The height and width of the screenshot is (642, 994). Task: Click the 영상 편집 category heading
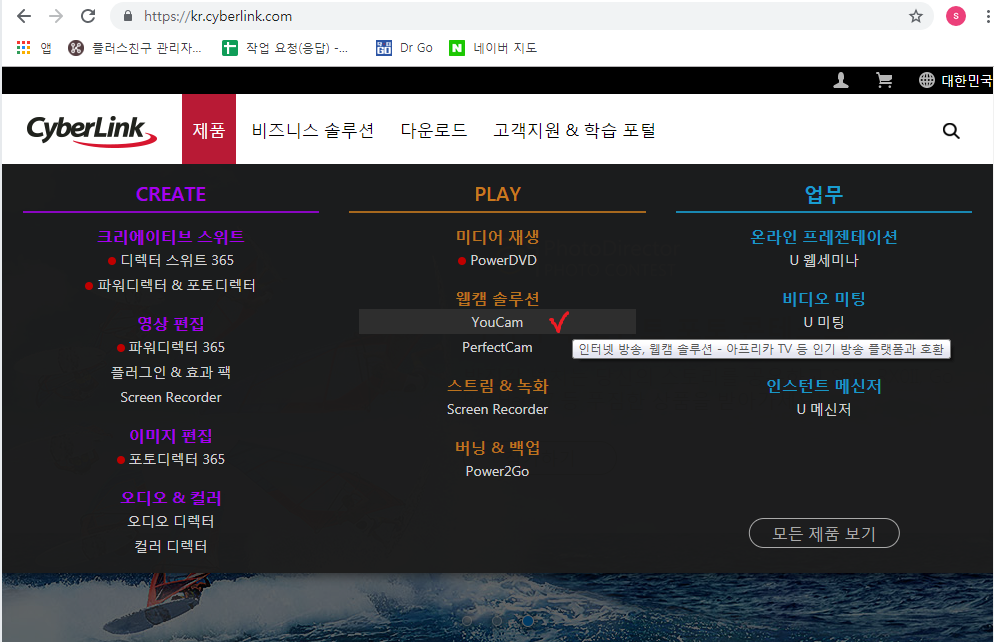171,324
